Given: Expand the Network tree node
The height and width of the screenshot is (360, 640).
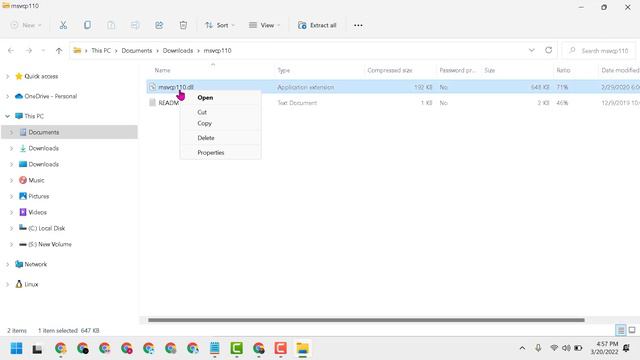Looking at the screenshot, I should pos(7,264).
